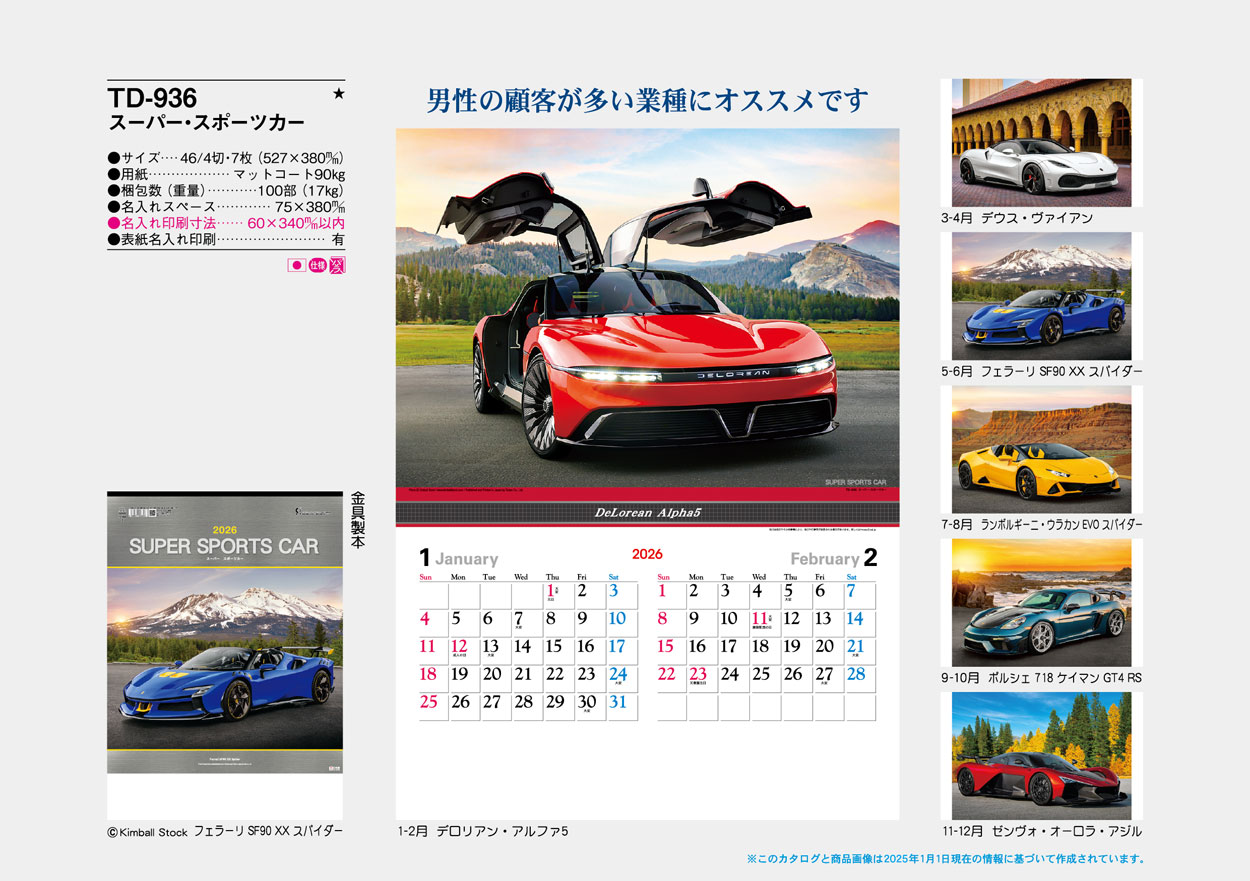Viewport: 1250px width, 881px height.
Task: Select the Porsche 718 Cayman GT4 RS thumbnail
Action: click(x=1041, y=602)
